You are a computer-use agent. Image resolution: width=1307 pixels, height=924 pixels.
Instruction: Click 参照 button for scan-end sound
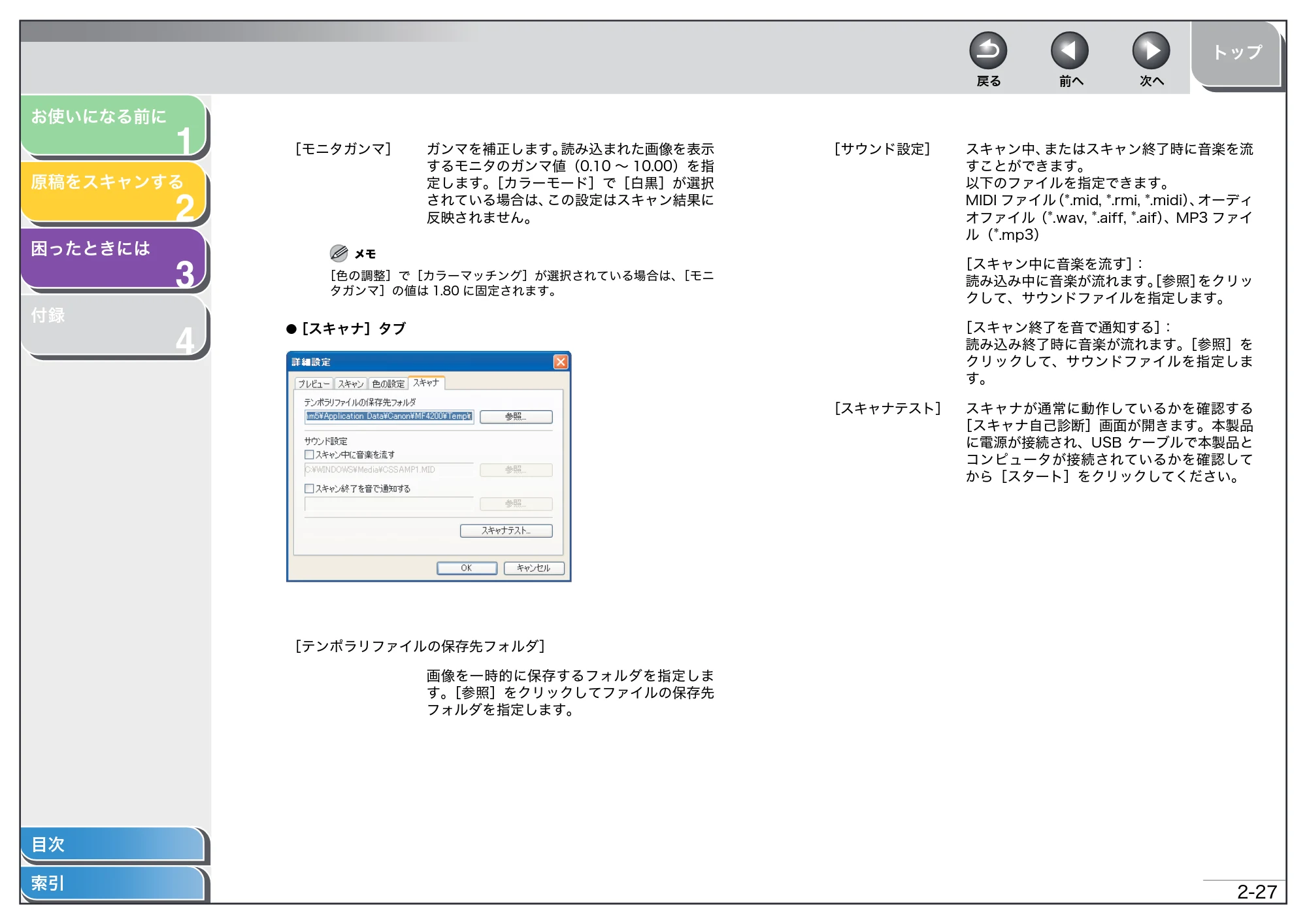coord(516,504)
